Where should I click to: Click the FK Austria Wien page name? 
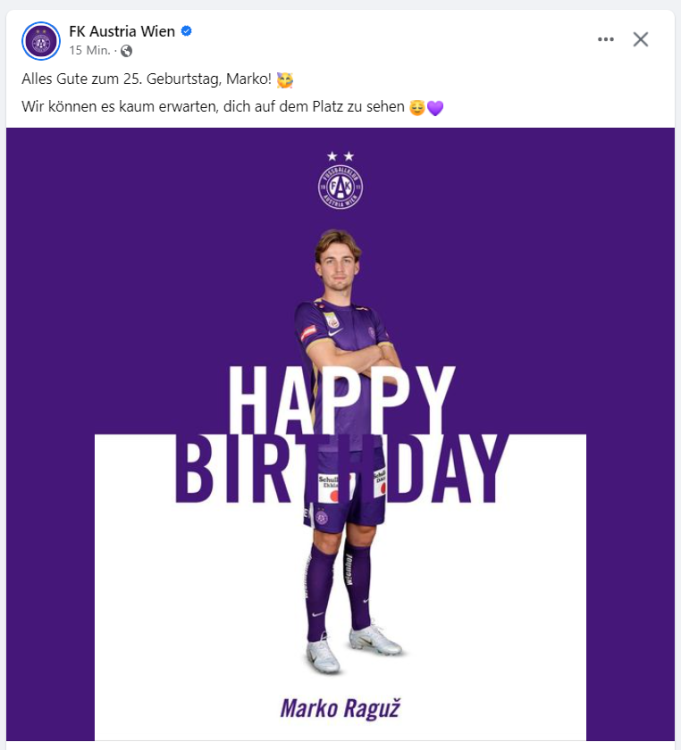[x=122, y=31]
